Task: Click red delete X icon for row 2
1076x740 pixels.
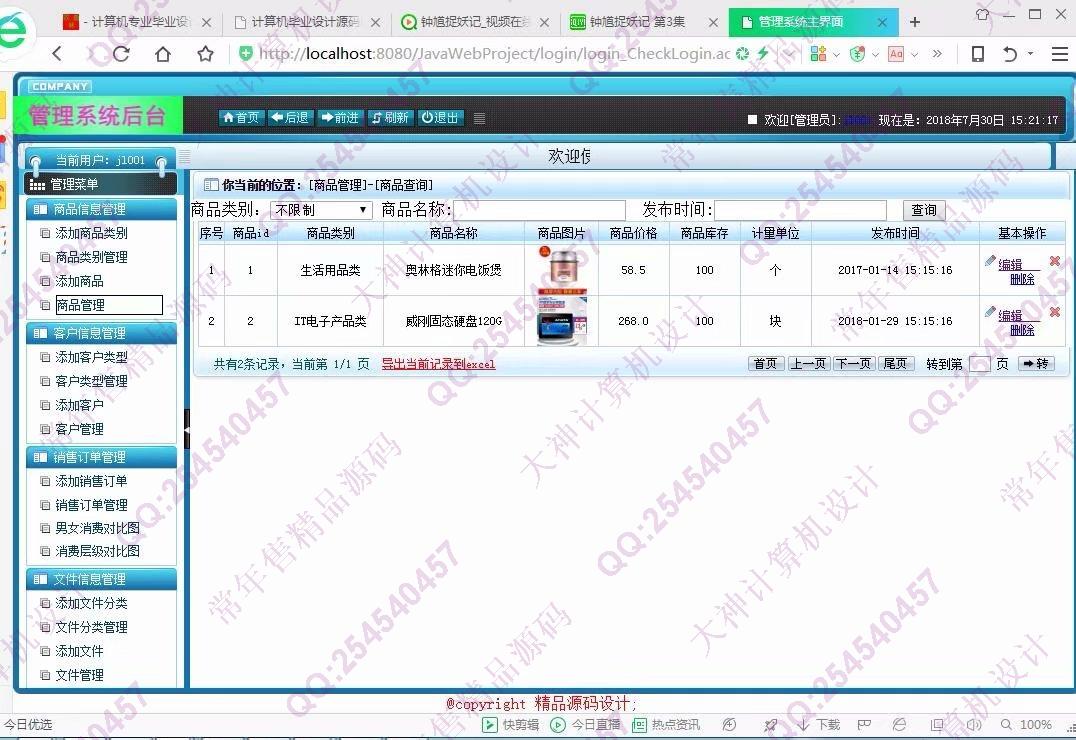Action: 1055,312
